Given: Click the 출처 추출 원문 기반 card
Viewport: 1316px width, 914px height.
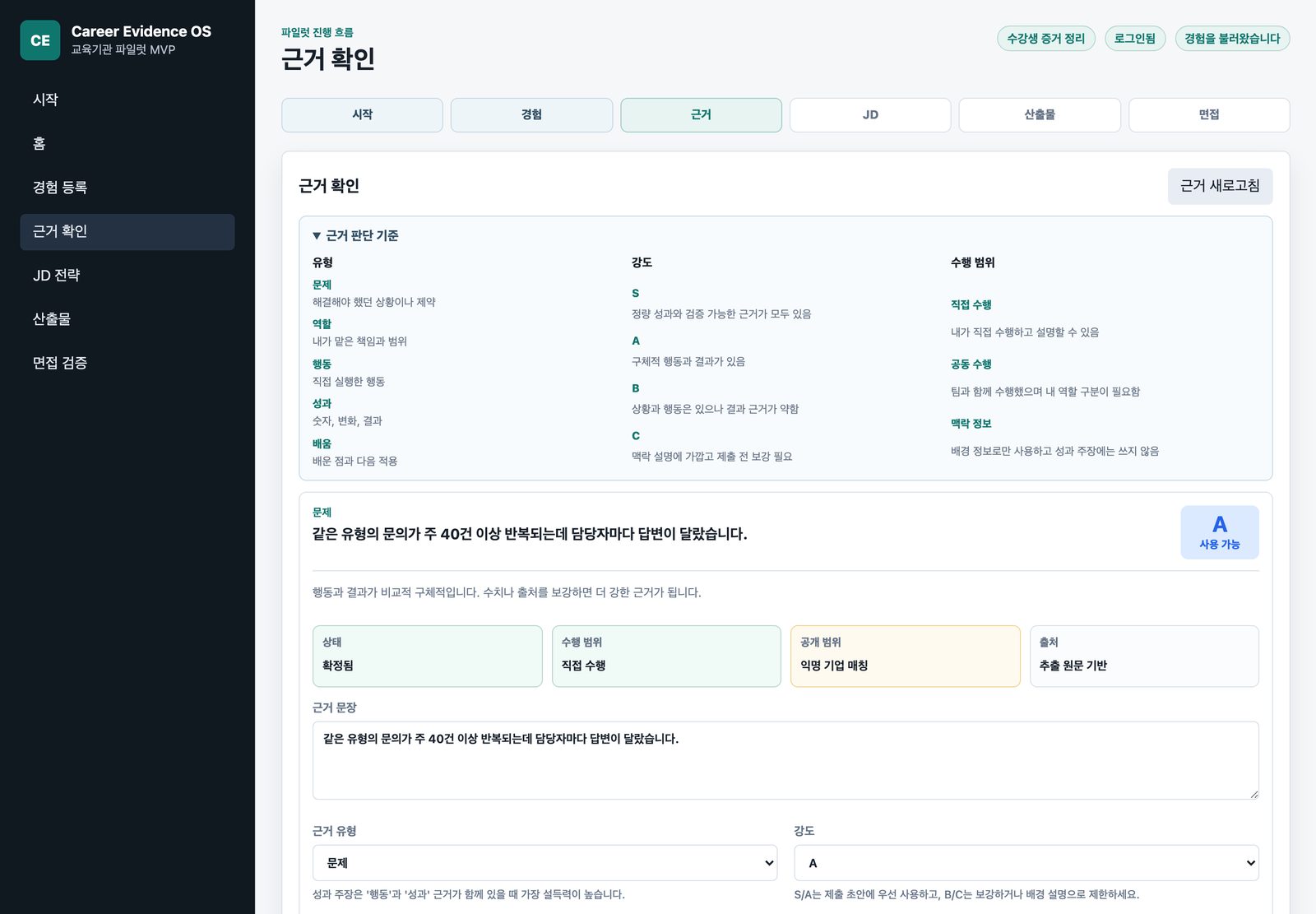Looking at the screenshot, I should click(x=1144, y=656).
